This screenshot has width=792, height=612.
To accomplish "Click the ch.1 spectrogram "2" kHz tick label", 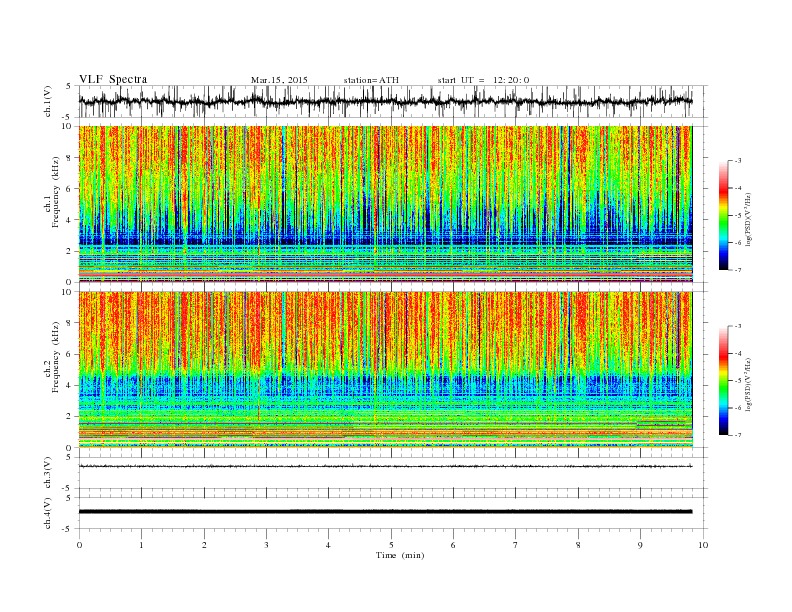I will coord(70,251).
